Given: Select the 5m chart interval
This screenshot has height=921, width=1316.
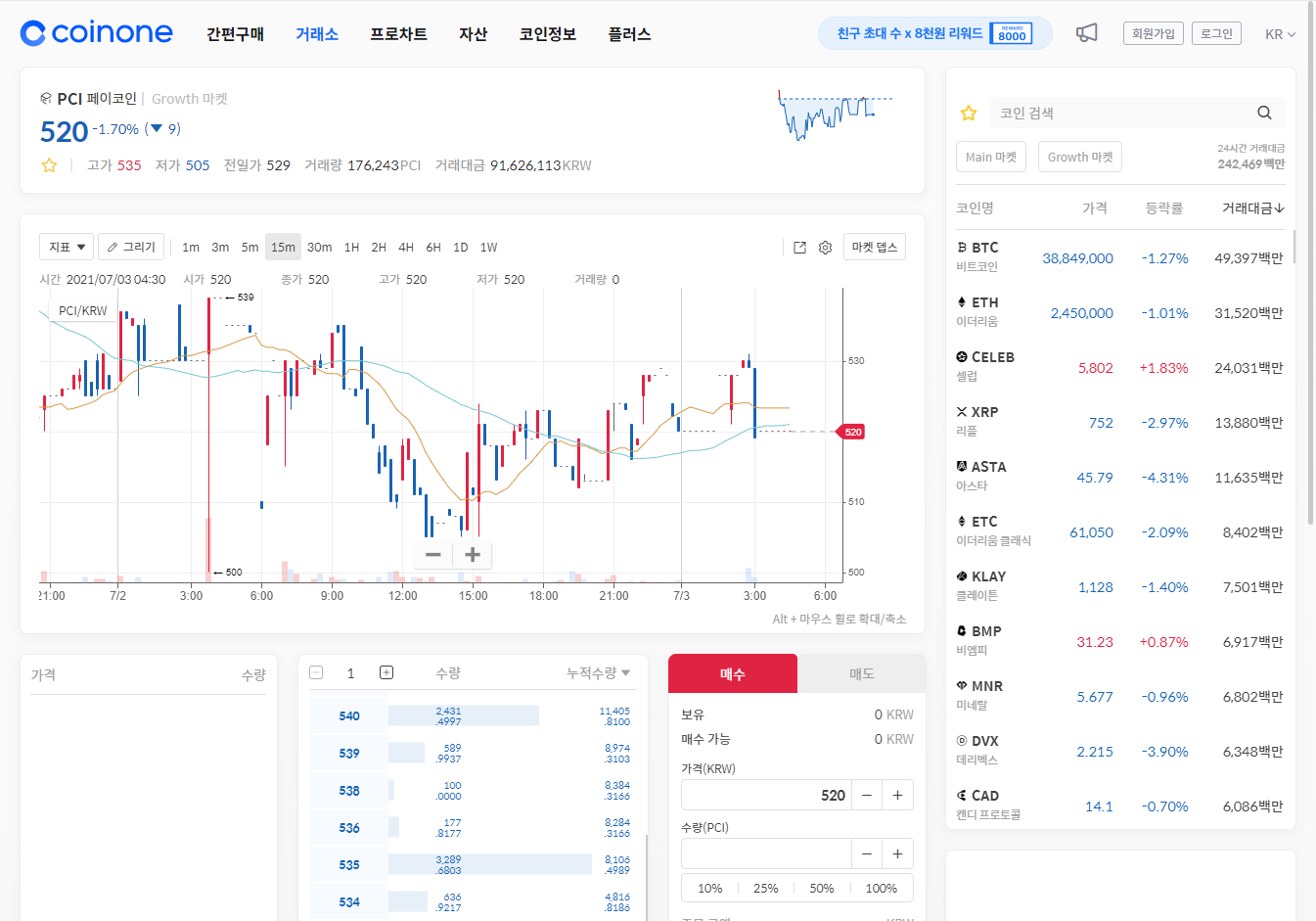Looking at the screenshot, I should pyautogui.click(x=250, y=248).
